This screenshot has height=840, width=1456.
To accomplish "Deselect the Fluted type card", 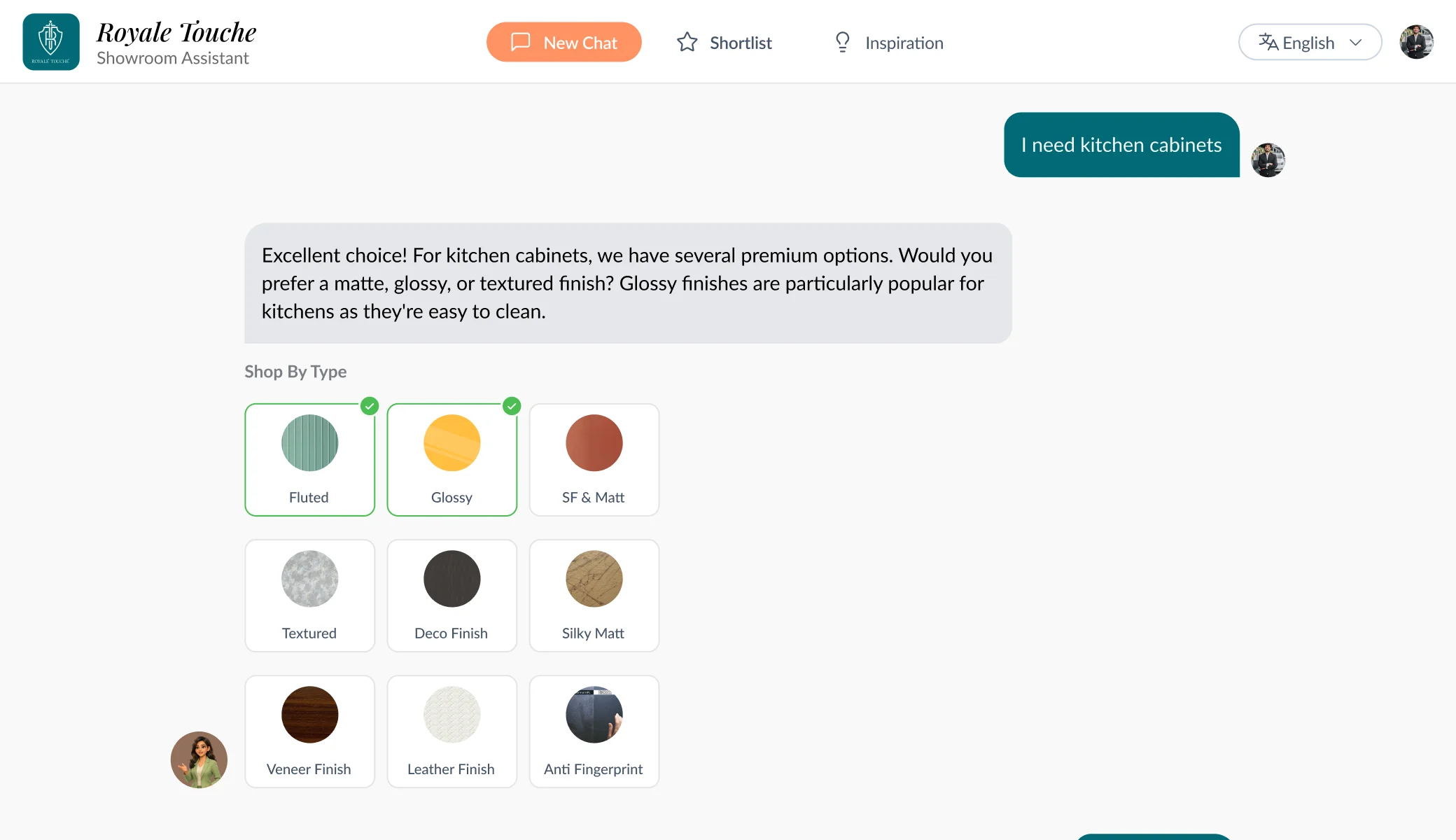I will coord(309,460).
